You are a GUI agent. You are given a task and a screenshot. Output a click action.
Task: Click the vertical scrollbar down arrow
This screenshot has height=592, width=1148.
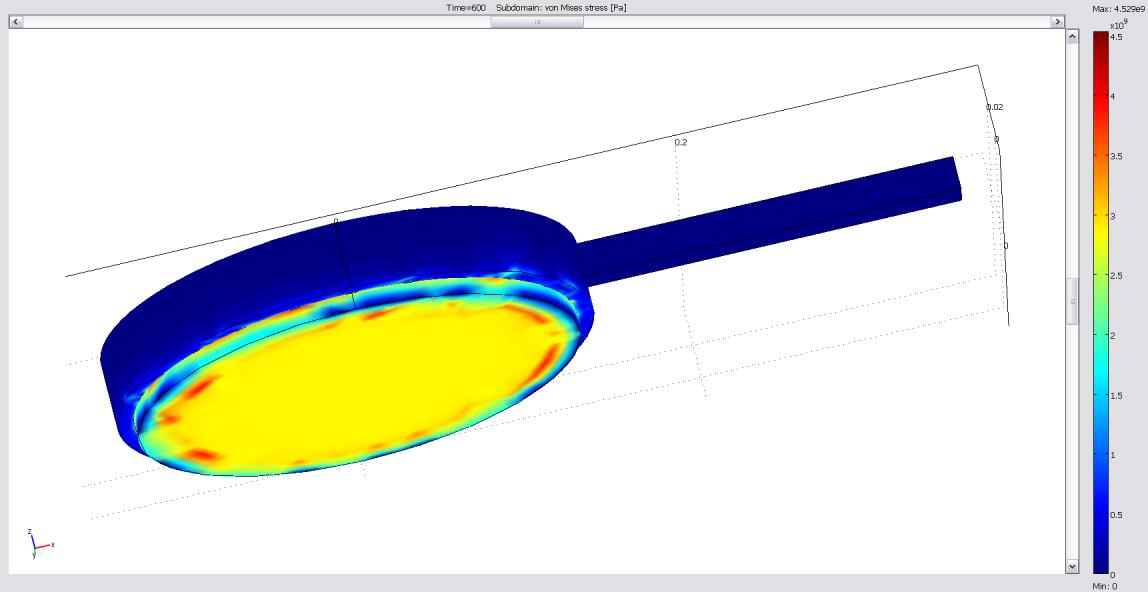pyautogui.click(x=1073, y=566)
